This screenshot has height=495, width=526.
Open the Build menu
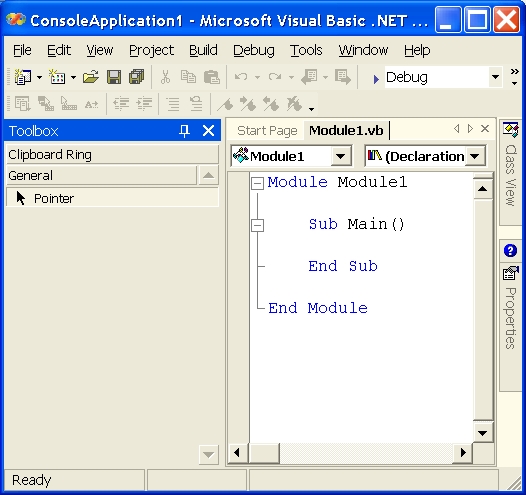203,50
